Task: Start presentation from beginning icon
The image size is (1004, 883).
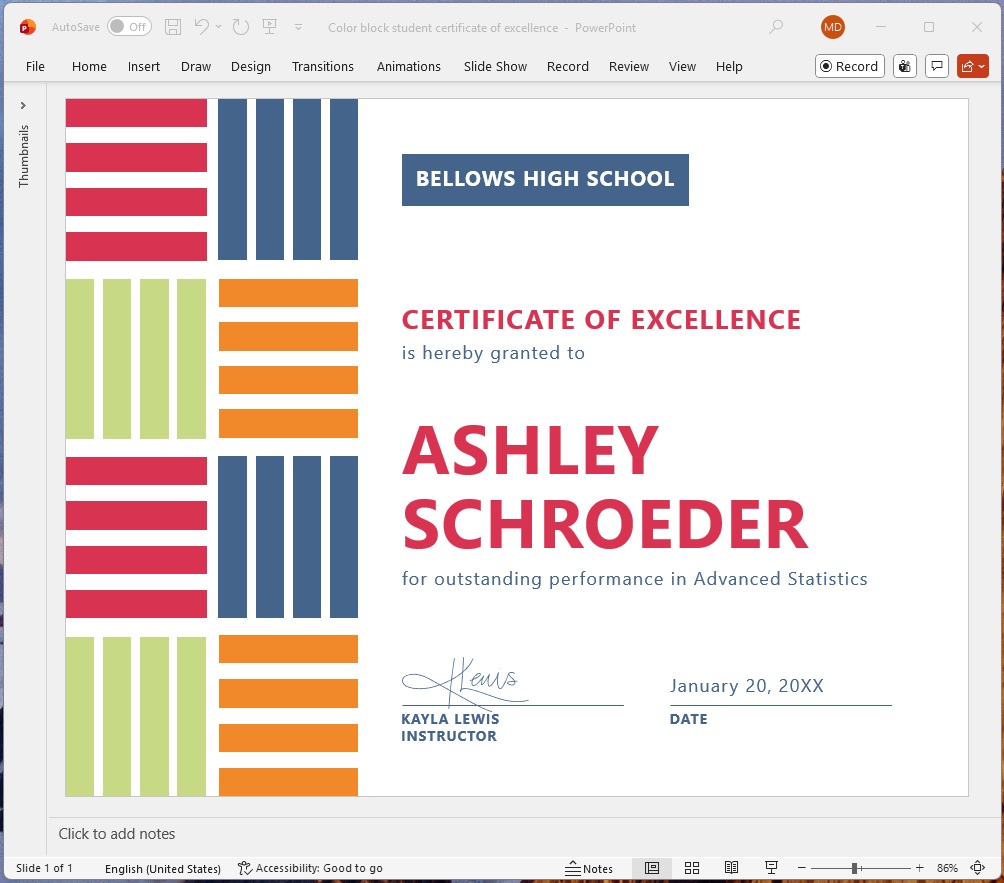Action: (269, 27)
